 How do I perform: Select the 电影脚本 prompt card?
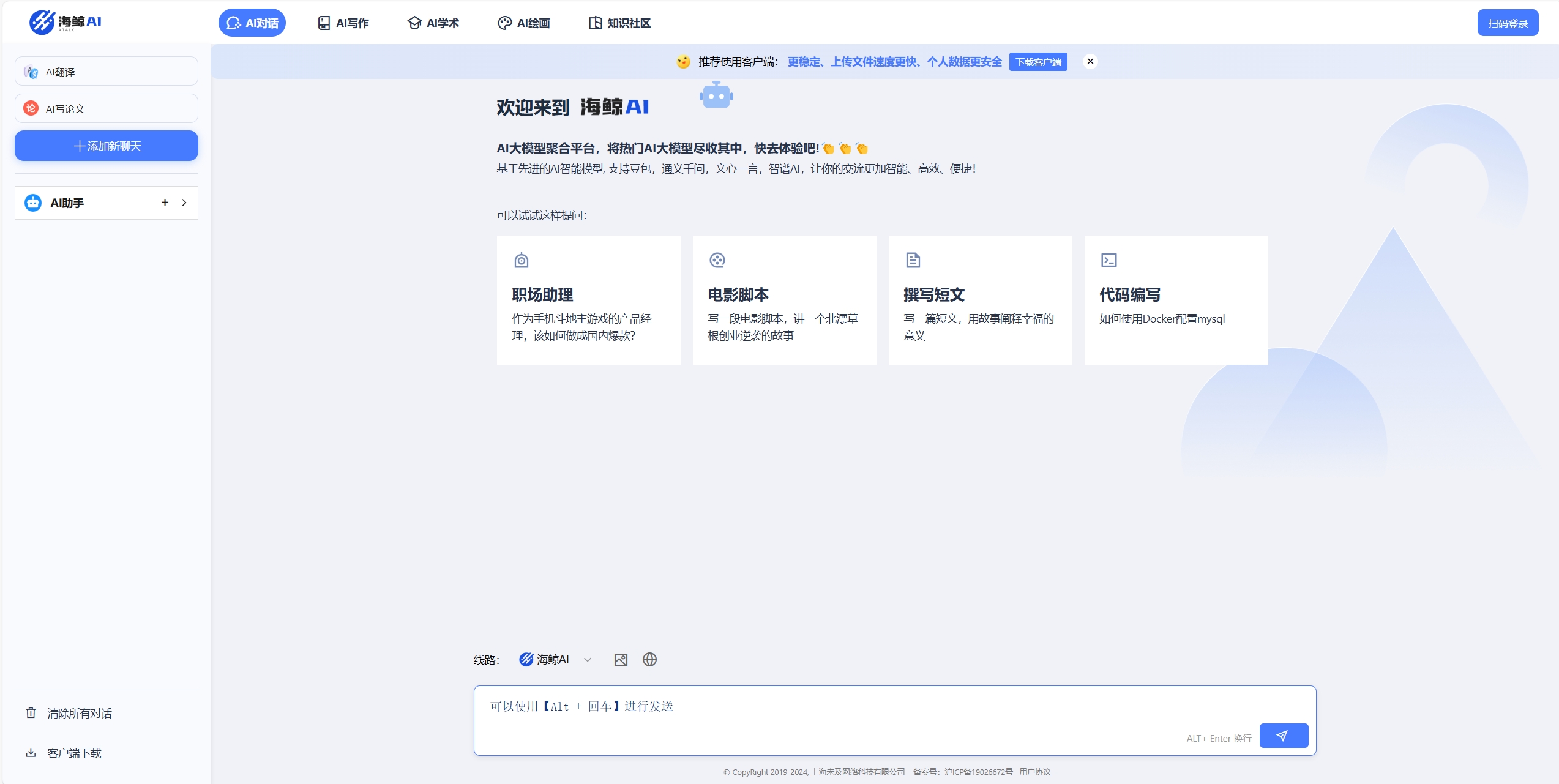click(x=784, y=300)
